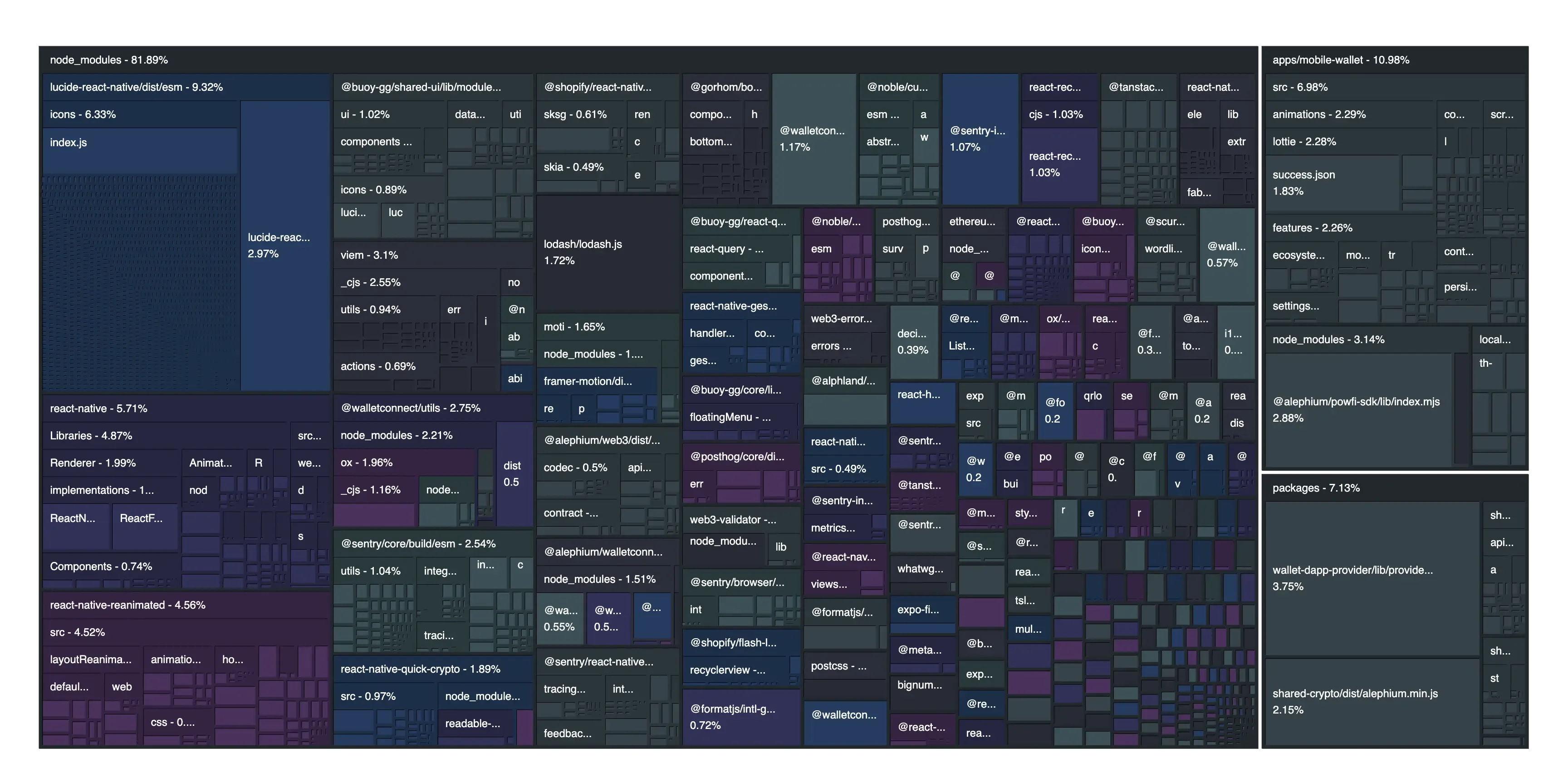Click the actions - 0.69% cell
Image resolution: width=1568 pixels, height=768 pixels.
pos(386,366)
